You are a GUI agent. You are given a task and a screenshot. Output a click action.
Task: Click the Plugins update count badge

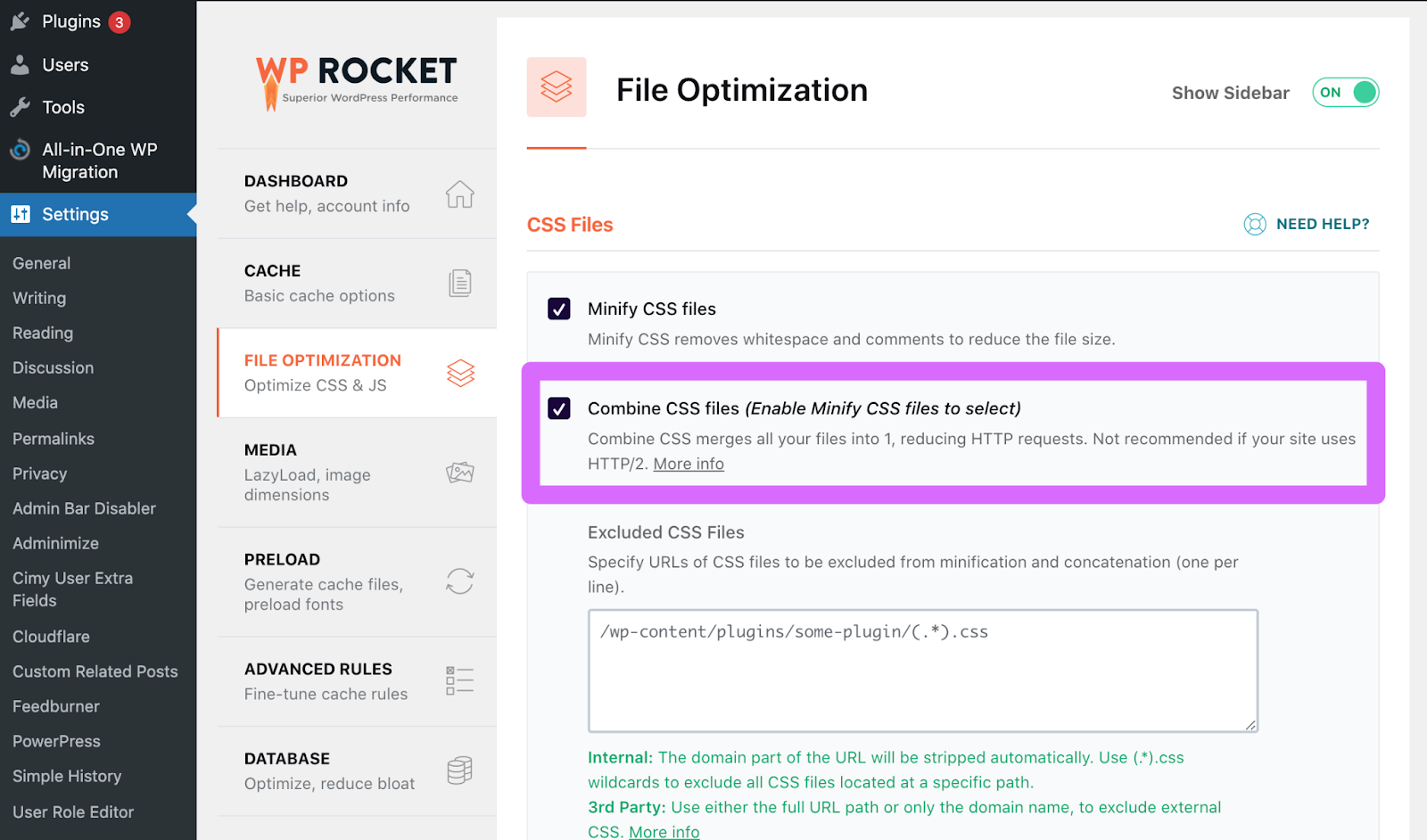tap(120, 22)
